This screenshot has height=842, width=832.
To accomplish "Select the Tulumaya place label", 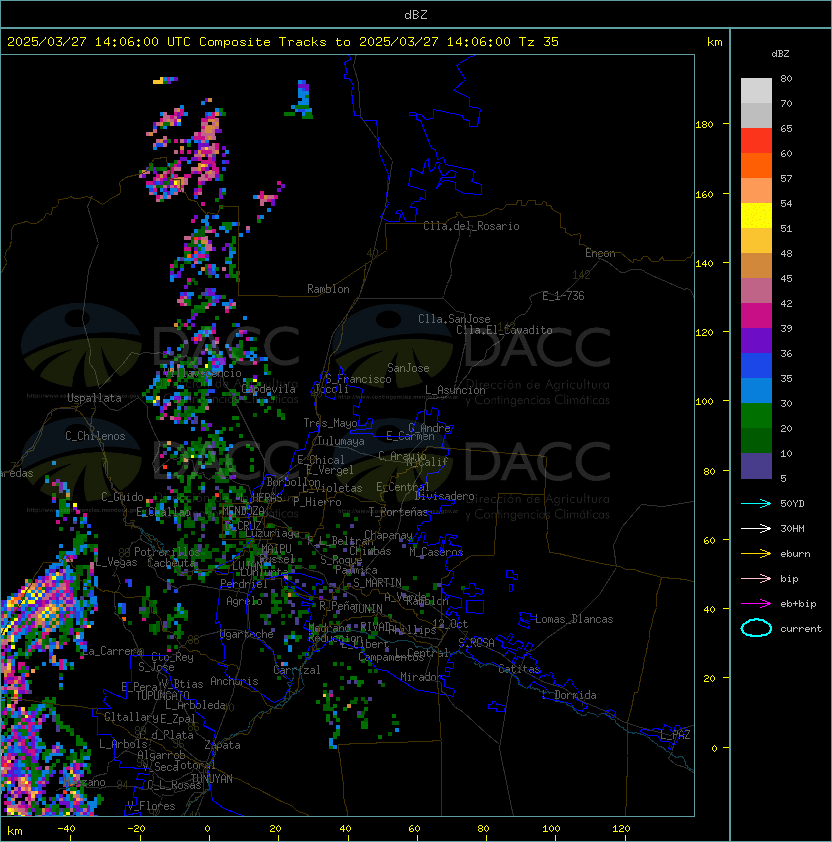I will (341, 441).
